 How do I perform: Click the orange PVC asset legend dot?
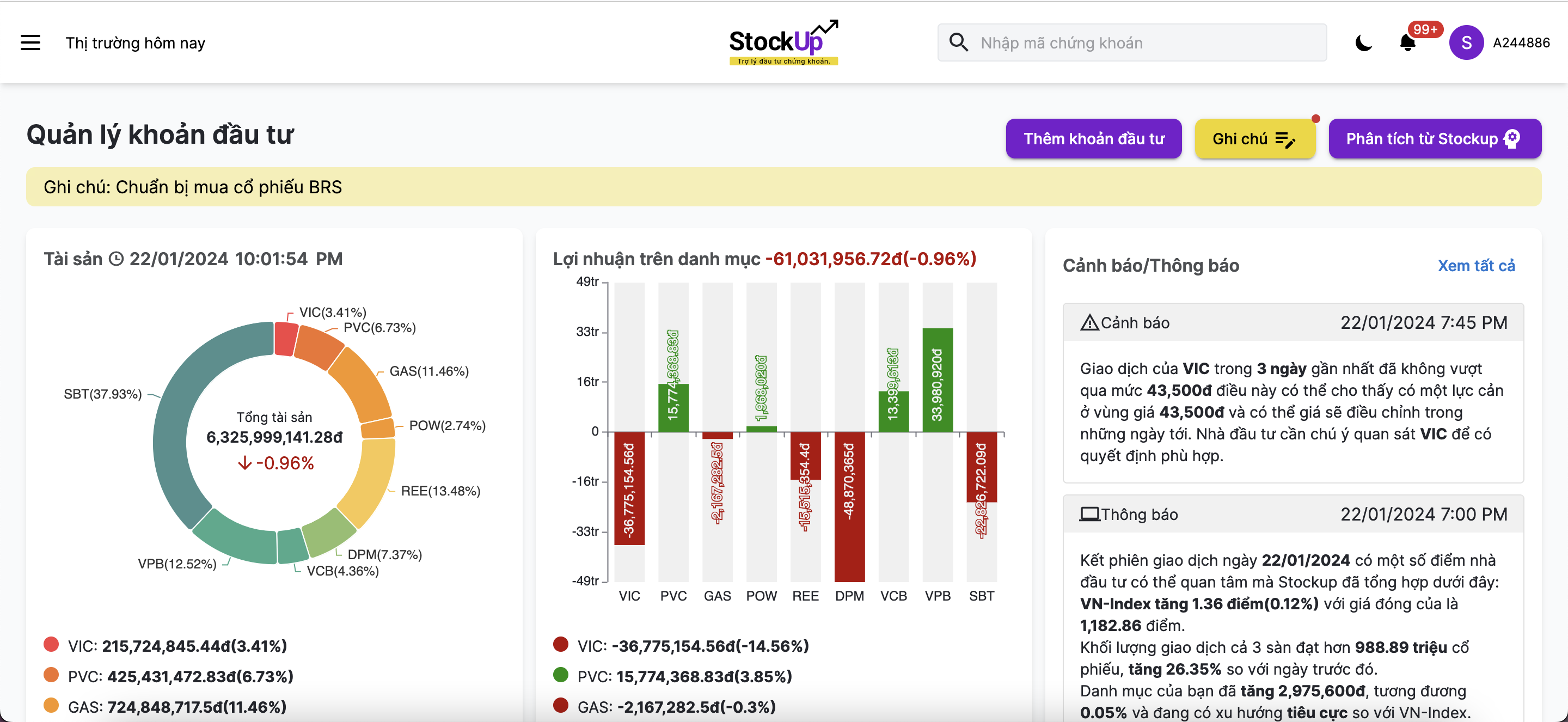[x=51, y=675]
